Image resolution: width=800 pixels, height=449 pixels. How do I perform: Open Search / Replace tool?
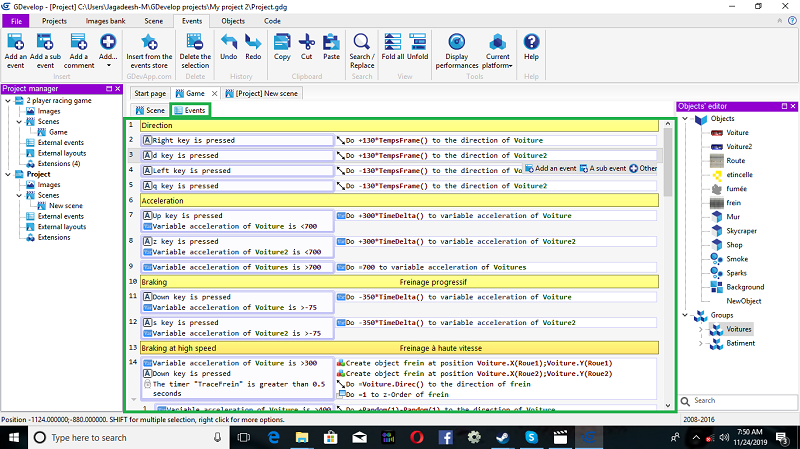tap(361, 43)
